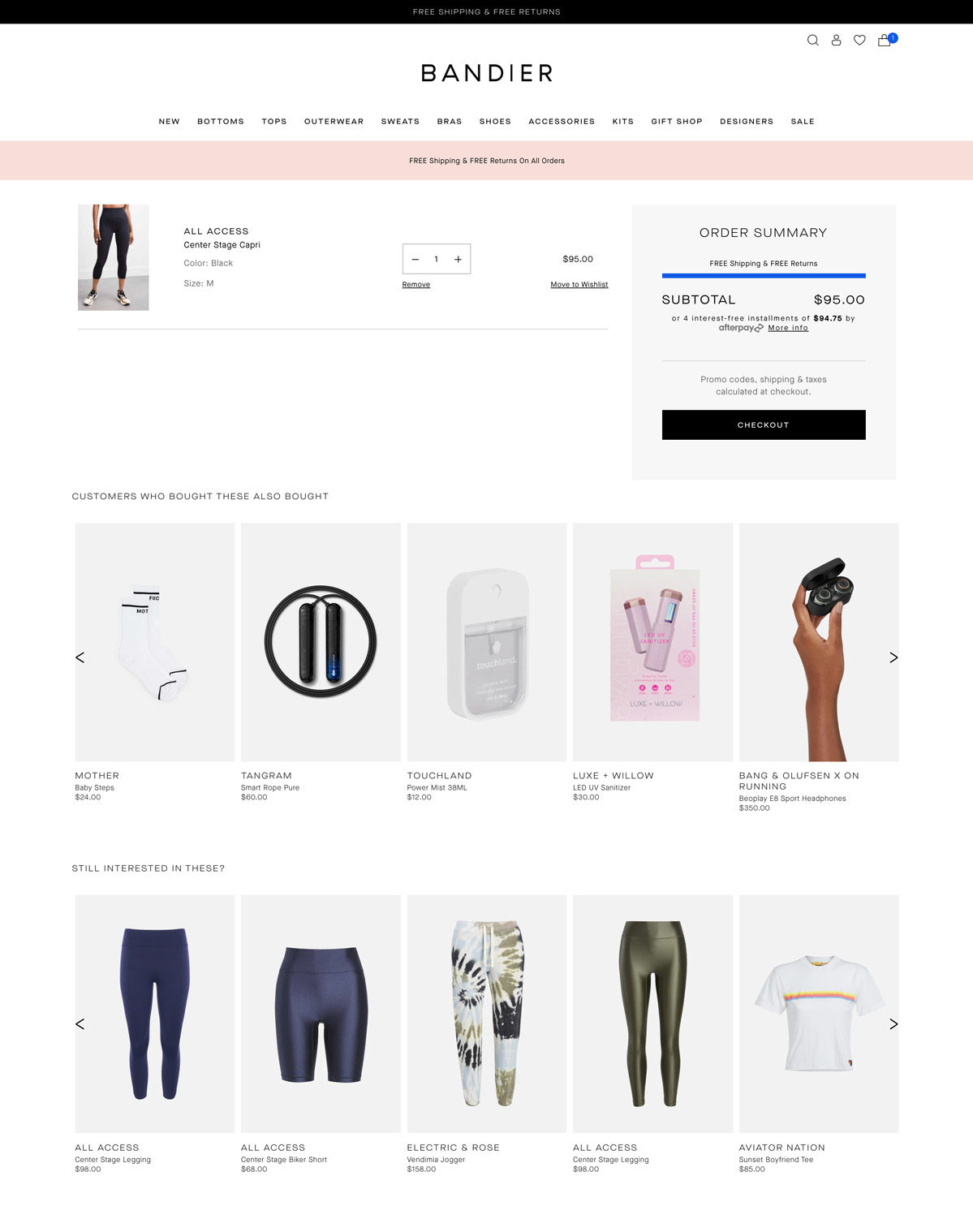Decrease quantity with minus button
This screenshot has height=1232, width=973.
(415, 260)
